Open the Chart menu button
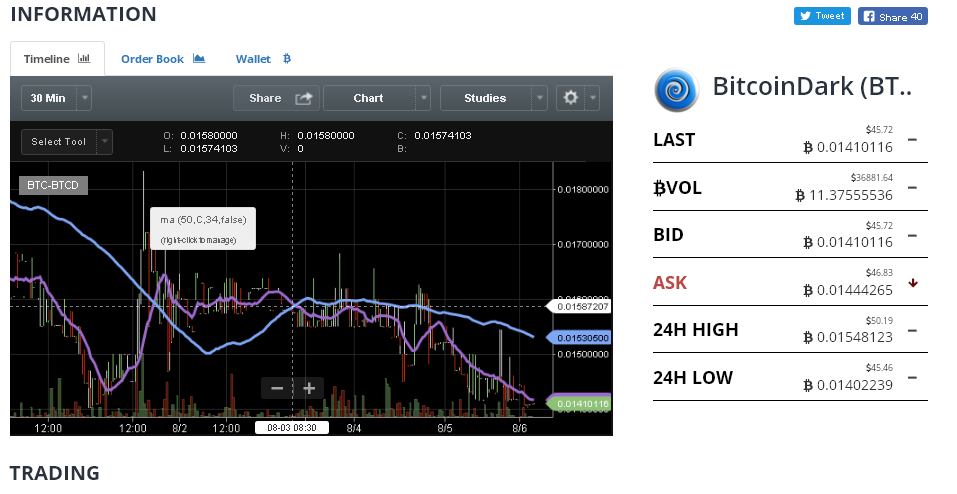 pyautogui.click(x=369, y=98)
